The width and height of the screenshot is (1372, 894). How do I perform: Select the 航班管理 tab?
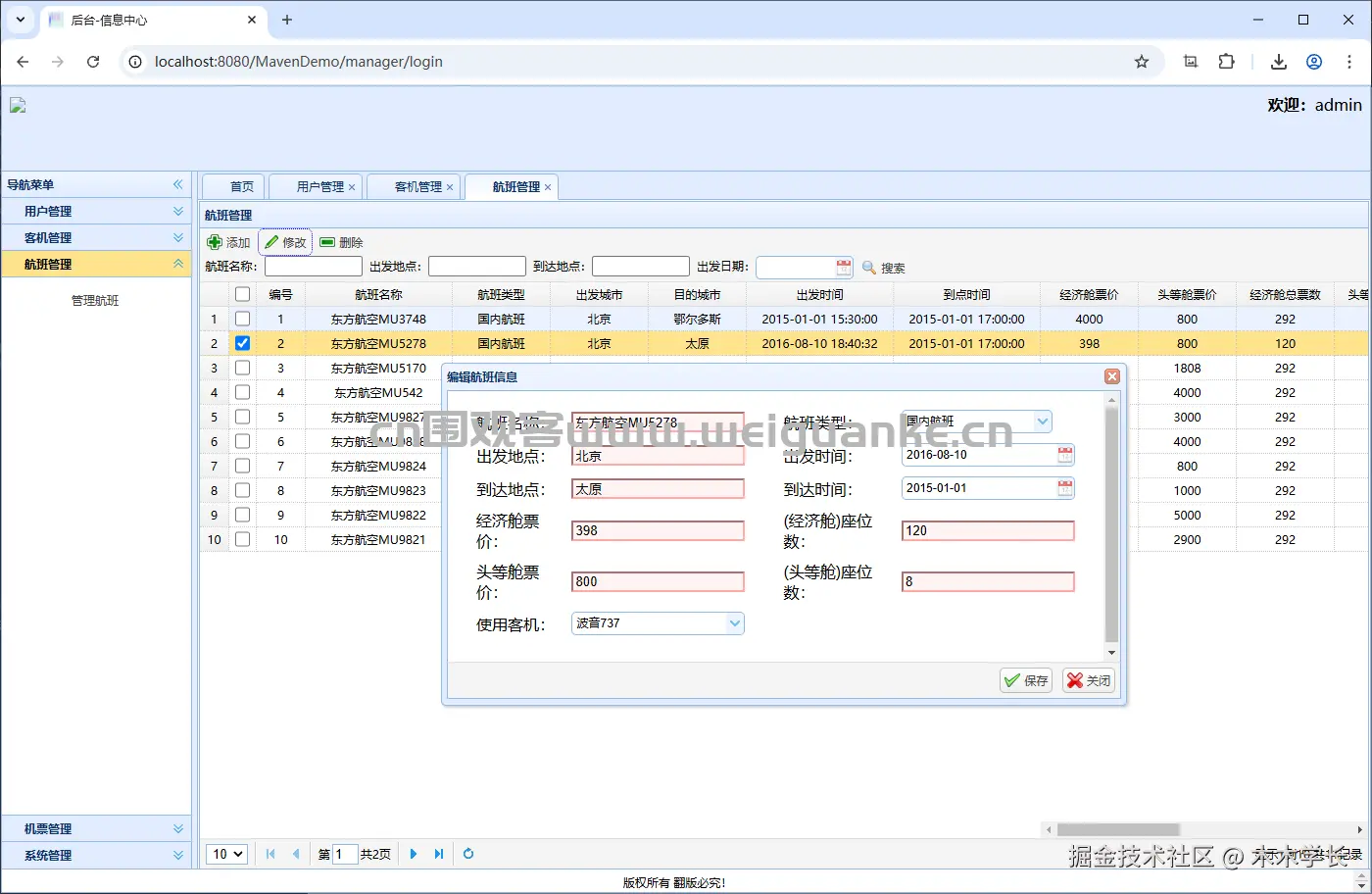(511, 186)
